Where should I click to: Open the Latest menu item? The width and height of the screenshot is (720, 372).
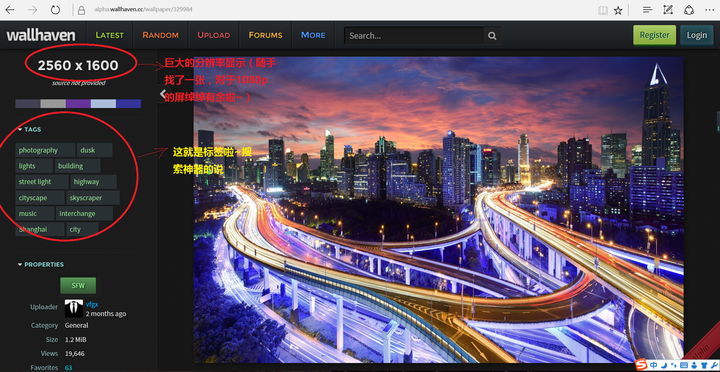coord(109,35)
